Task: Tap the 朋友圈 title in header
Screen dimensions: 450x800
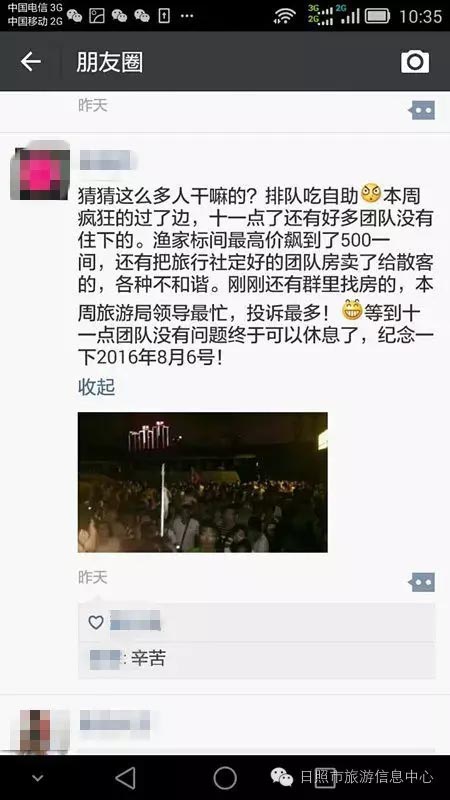Action: [110, 62]
